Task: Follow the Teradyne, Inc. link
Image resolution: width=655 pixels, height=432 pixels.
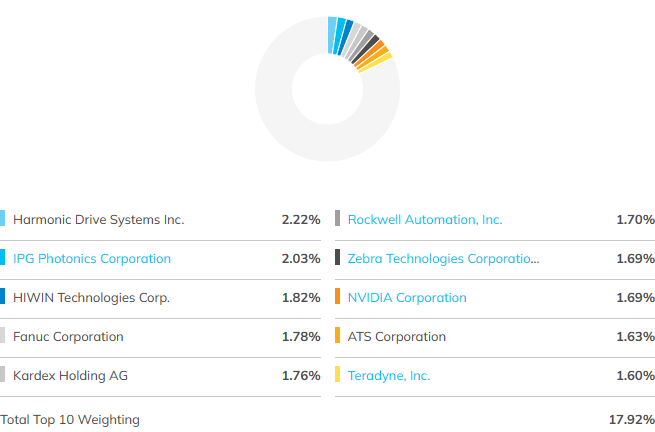Action: point(389,376)
